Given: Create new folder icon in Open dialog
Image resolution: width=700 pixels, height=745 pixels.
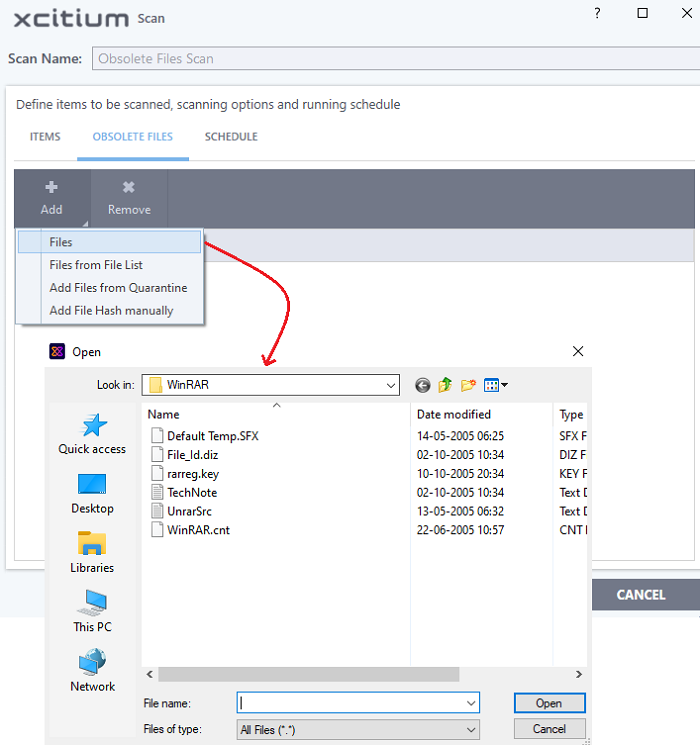Looking at the screenshot, I should [468, 385].
